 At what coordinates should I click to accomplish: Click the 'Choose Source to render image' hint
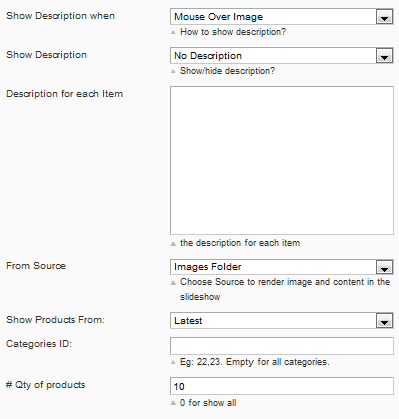285,289
